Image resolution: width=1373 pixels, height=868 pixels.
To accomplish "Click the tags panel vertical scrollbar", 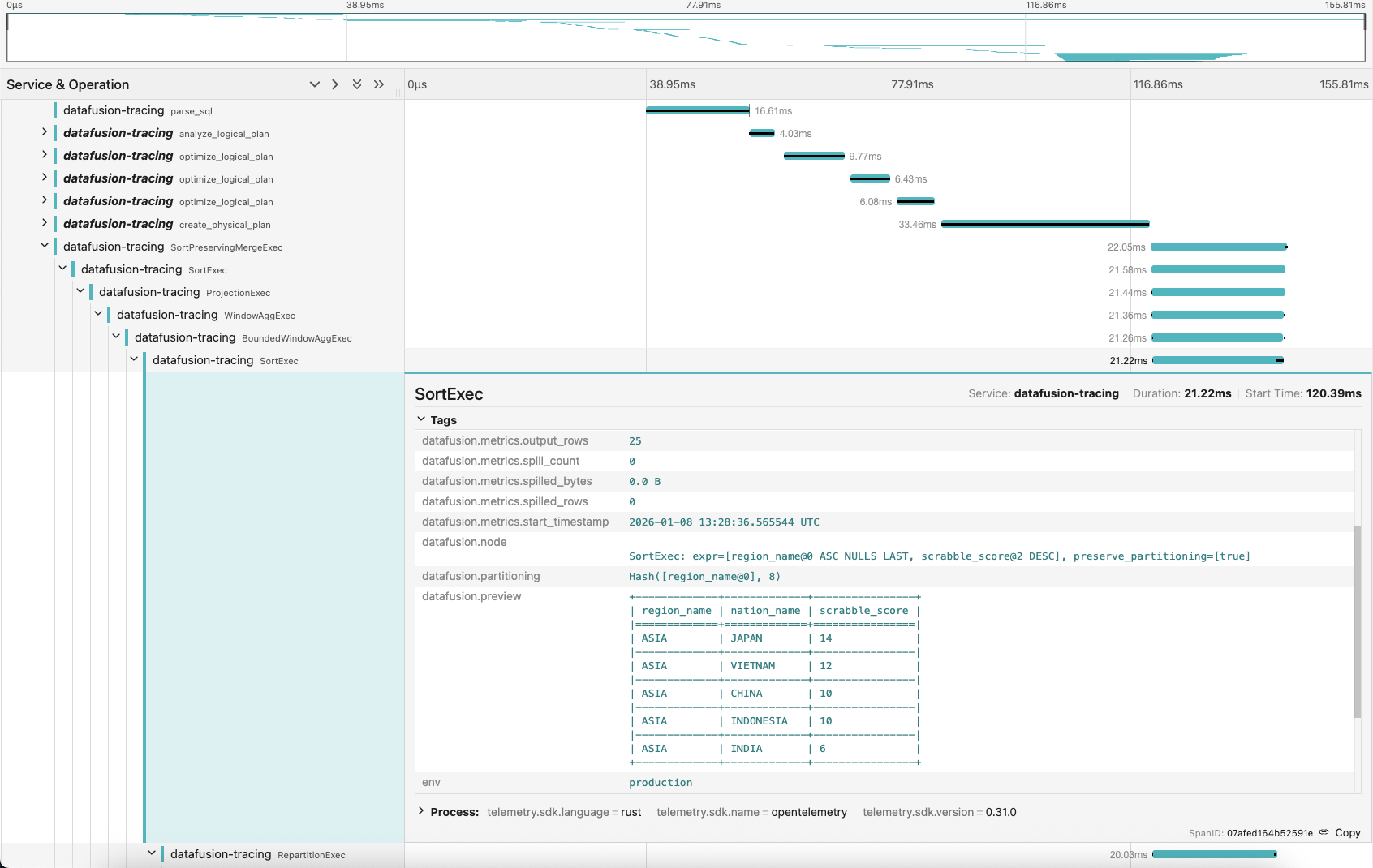I will (1358, 621).
